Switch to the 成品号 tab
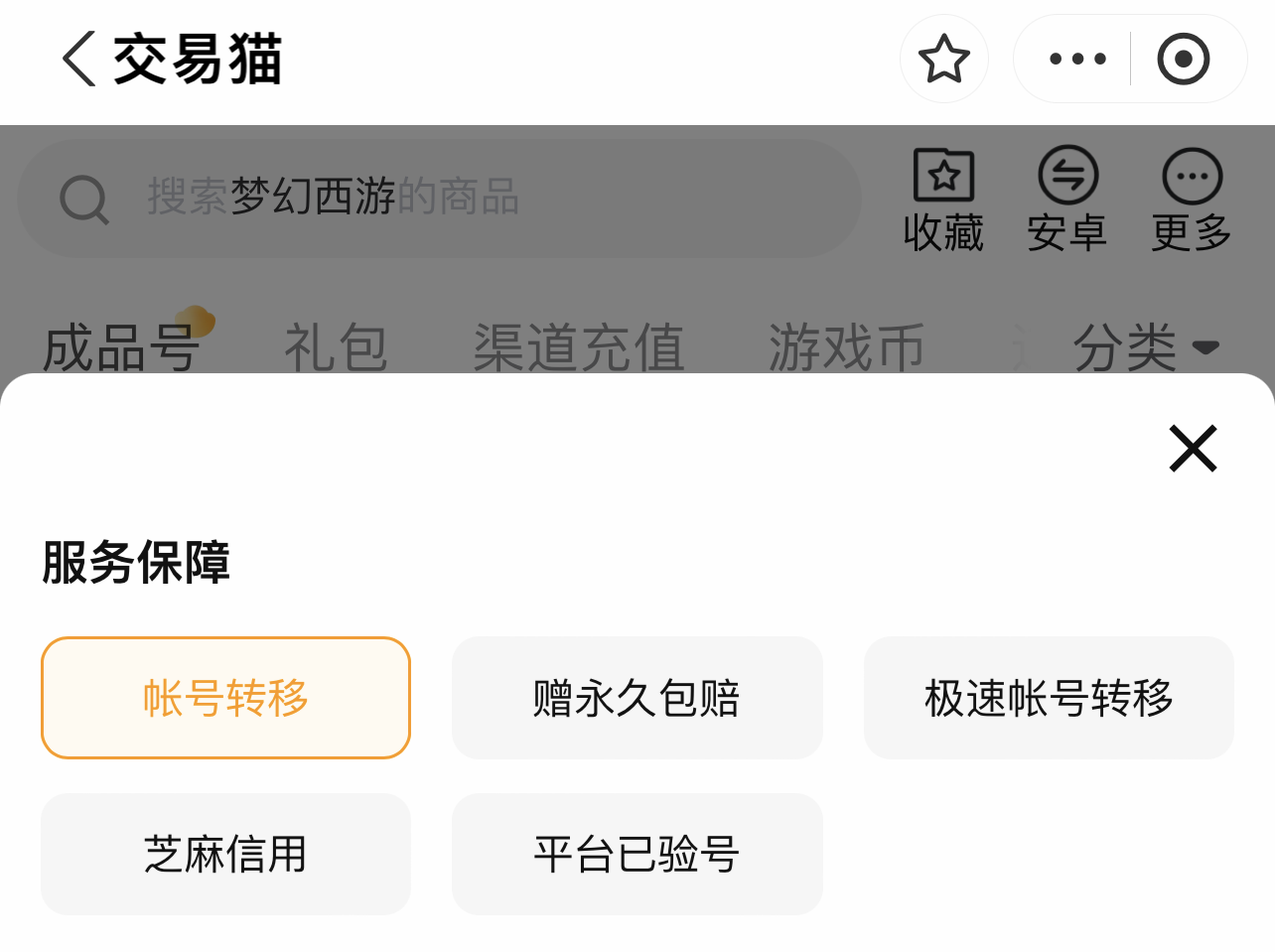Viewport: 1275px width, 952px height. (x=121, y=347)
